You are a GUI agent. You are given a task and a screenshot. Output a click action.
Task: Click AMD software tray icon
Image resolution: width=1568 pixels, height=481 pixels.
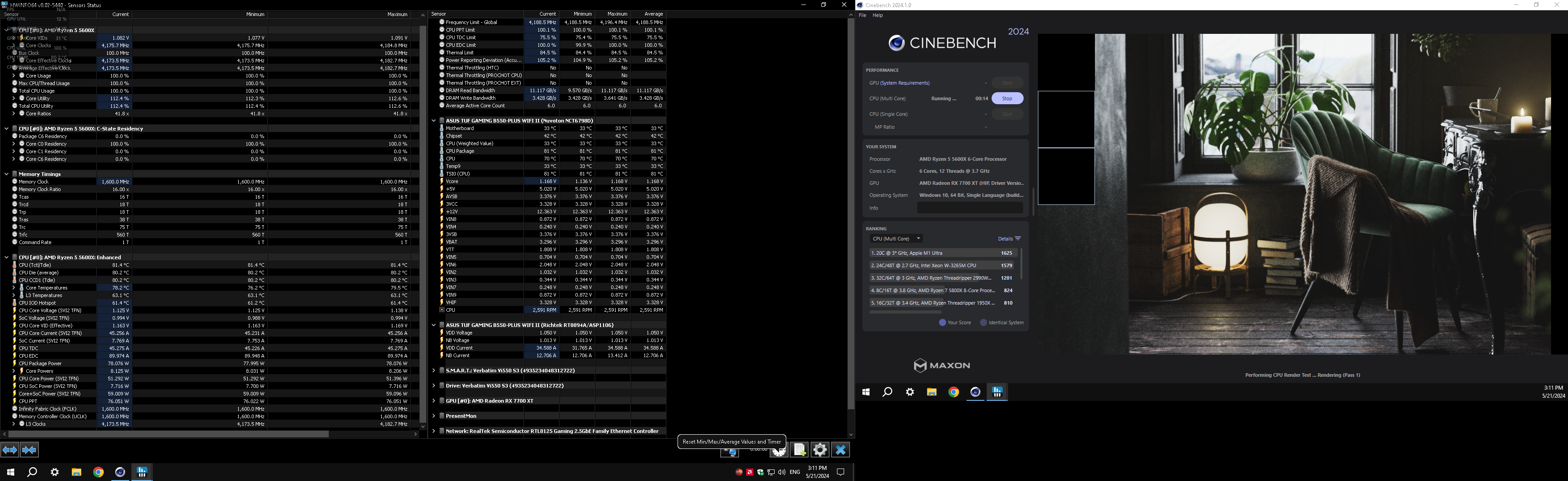tap(749, 472)
